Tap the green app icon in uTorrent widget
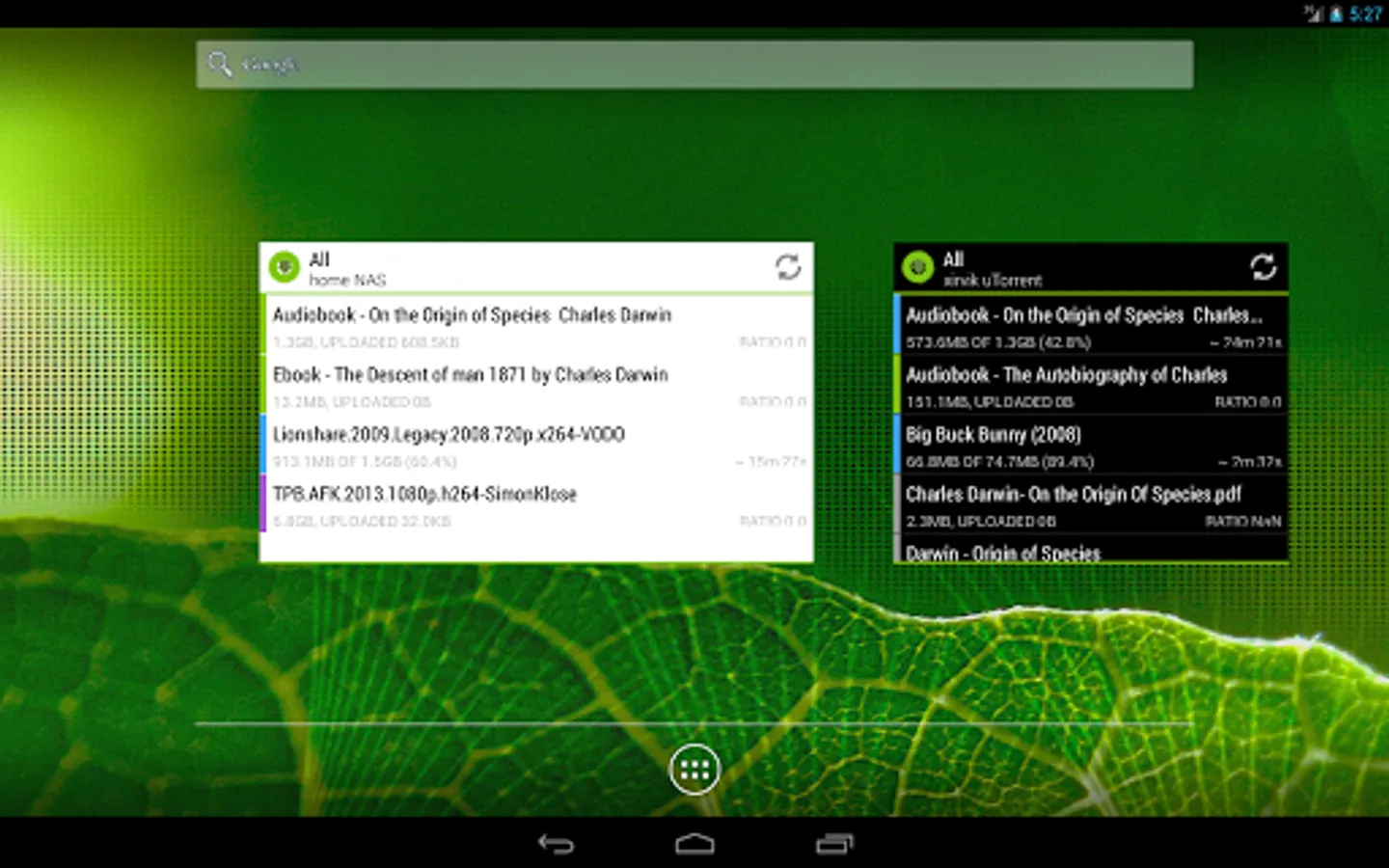The width and height of the screenshot is (1389, 868). coord(917,267)
